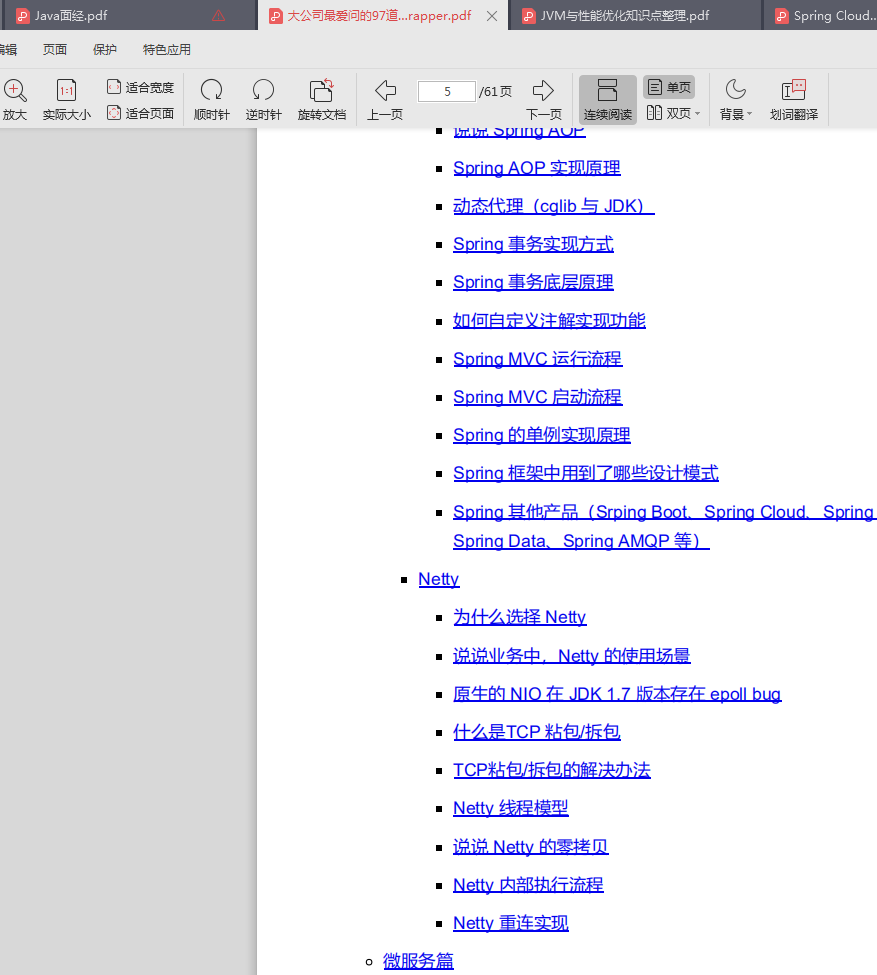The width and height of the screenshot is (877, 975).
Task: Open link Spring MVC 运行流程
Action: coord(537,359)
